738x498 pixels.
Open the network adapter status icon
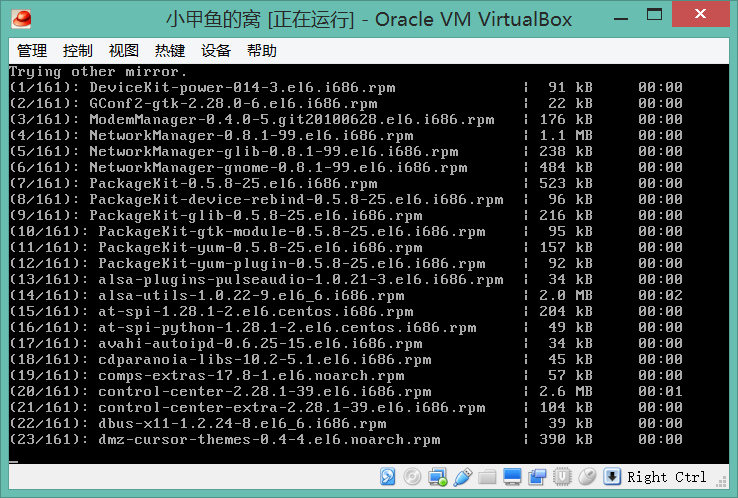(x=437, y=477)
